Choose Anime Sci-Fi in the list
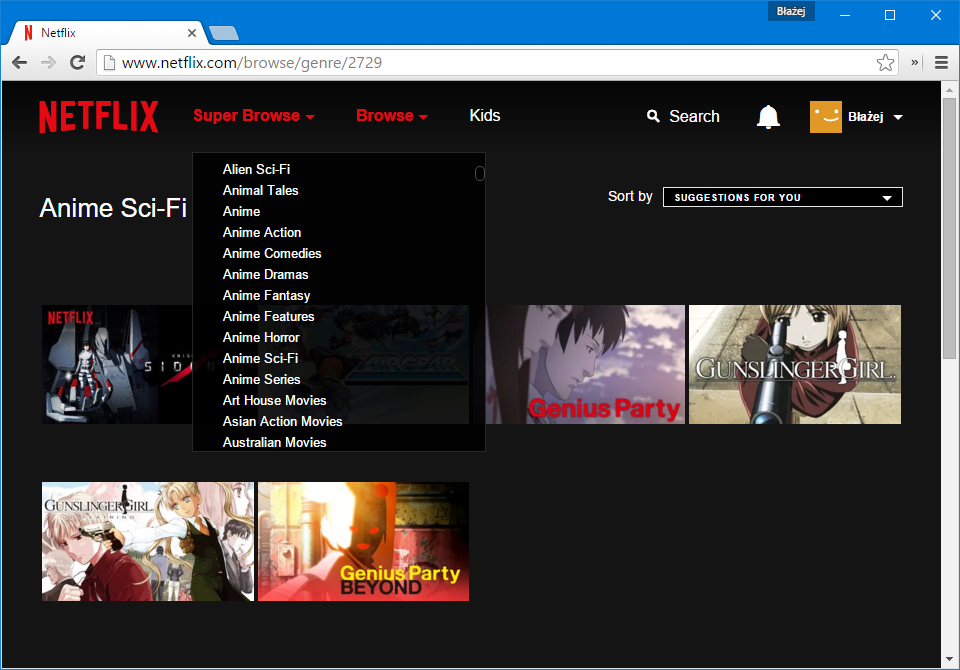Screen dimensions: 960x670 (x=260, y=358)
